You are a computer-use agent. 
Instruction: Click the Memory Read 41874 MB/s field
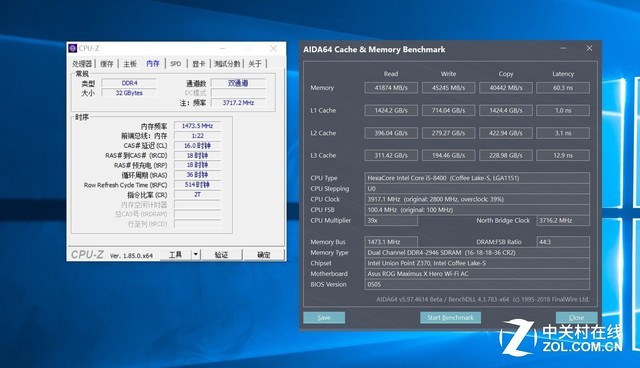coord(391,88)
